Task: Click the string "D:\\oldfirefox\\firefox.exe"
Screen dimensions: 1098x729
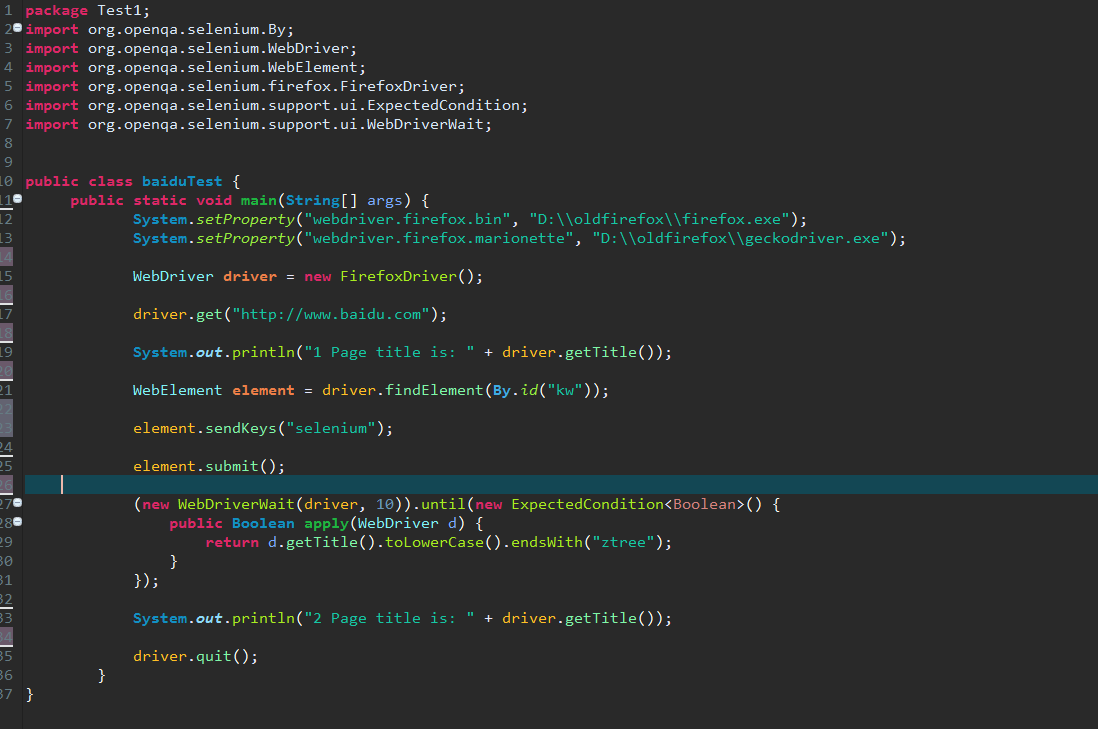Action: 660,219
